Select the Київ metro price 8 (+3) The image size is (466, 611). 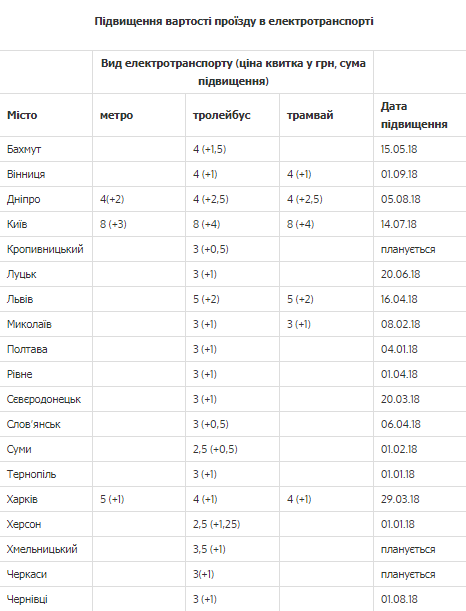(113, 224)
